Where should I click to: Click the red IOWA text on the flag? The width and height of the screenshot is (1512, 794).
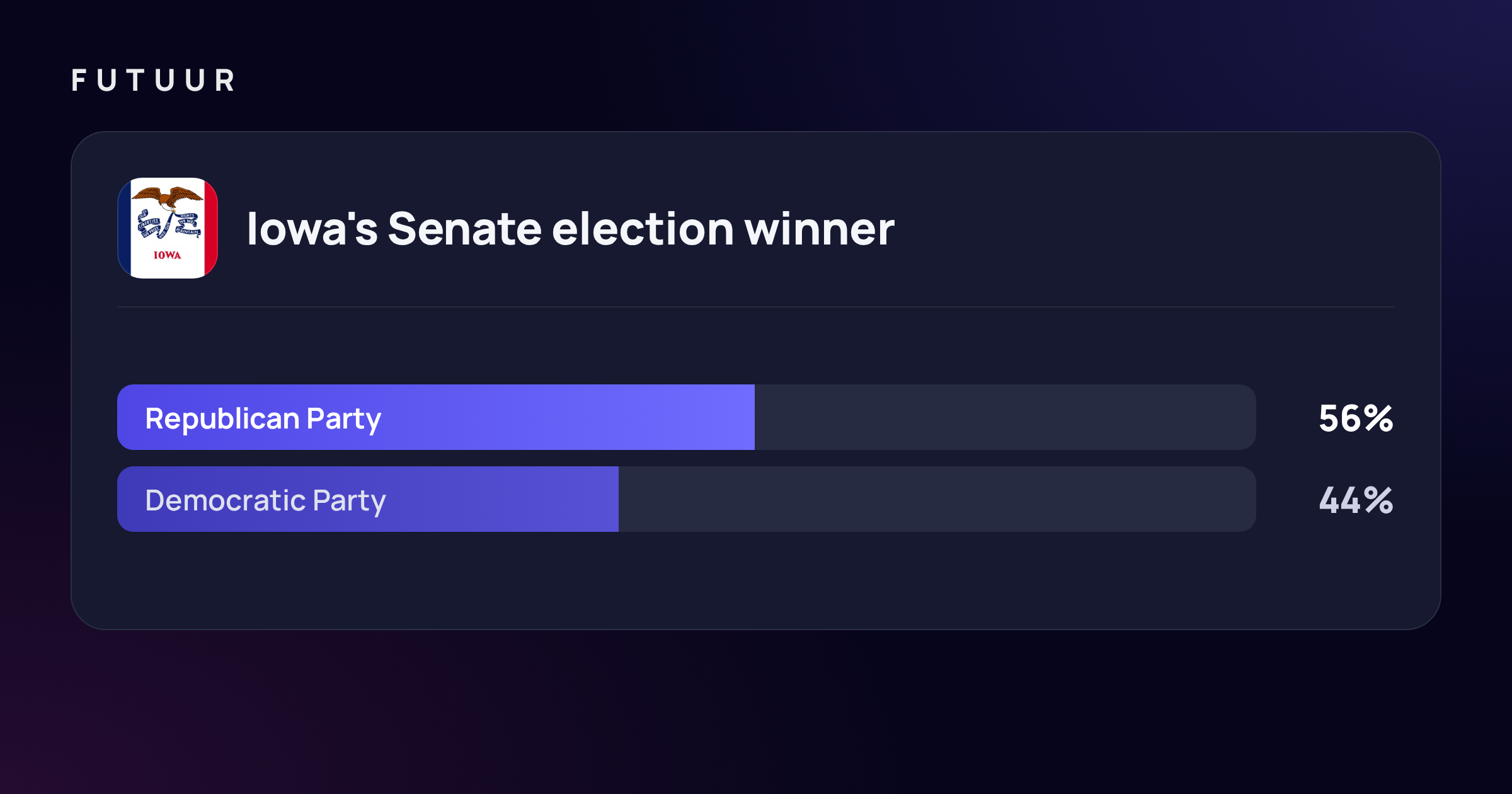(168, 255)
